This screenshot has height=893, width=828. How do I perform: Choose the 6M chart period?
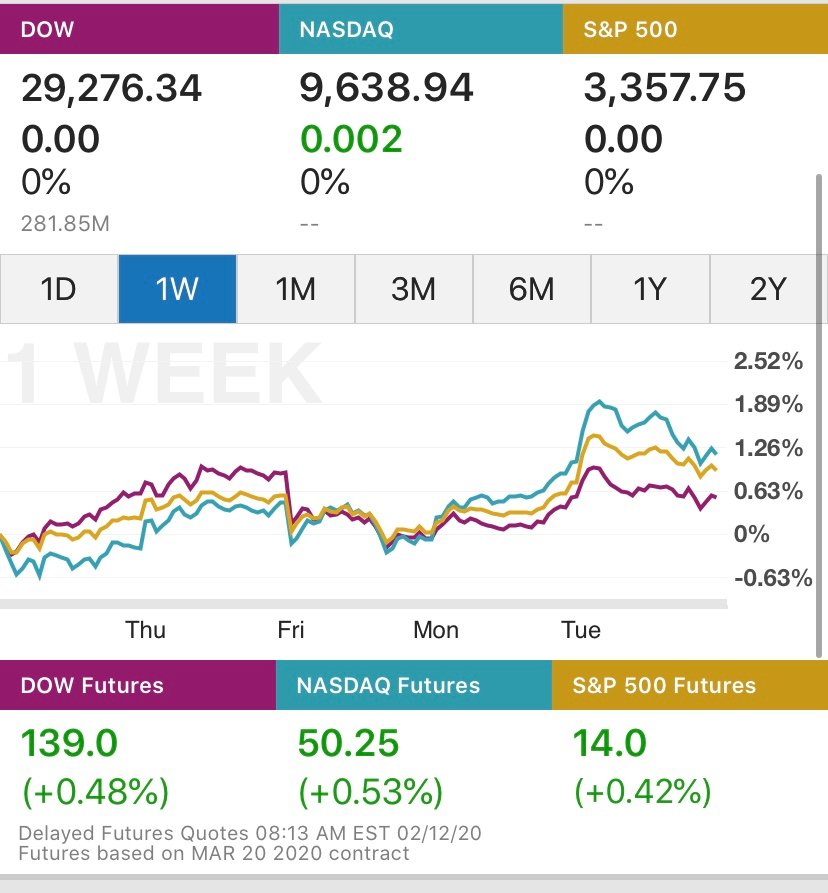click(532, 289)
